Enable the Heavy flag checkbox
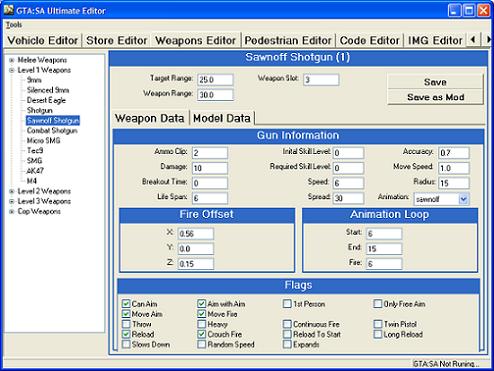The height and width of the screenshot is (371, 494). [202, 324]
